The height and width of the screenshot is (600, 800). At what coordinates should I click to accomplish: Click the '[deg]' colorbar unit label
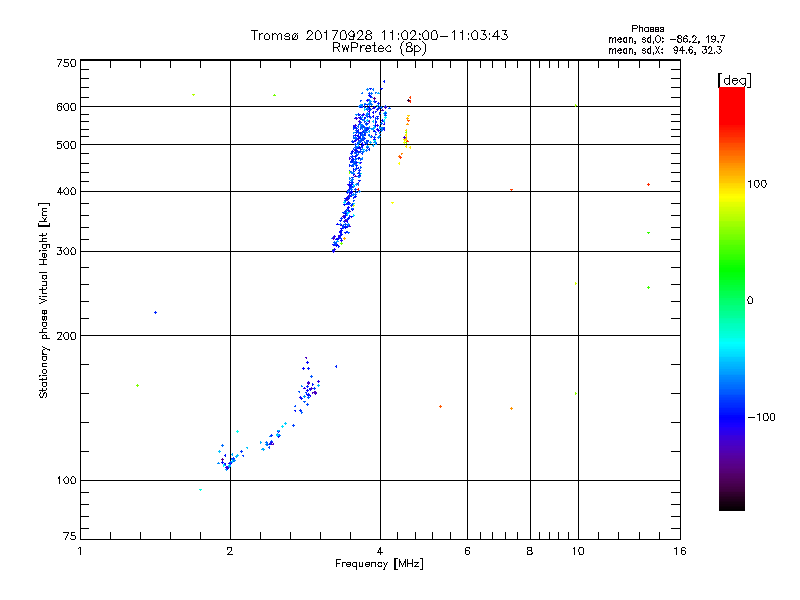pyautogui.click(x=734, y=80)
